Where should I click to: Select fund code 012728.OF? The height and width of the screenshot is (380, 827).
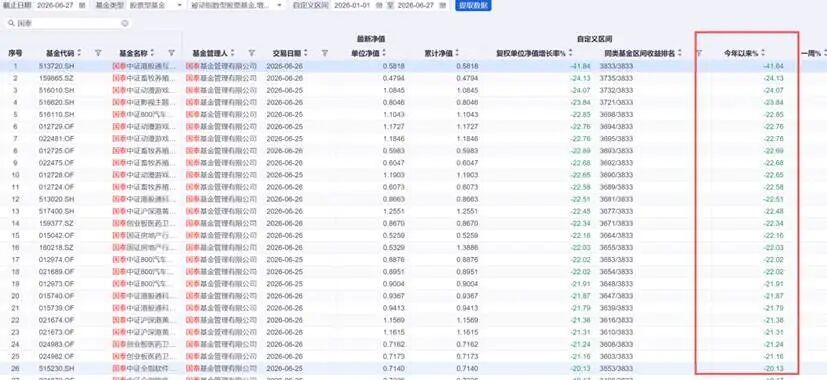pos(56,175)
